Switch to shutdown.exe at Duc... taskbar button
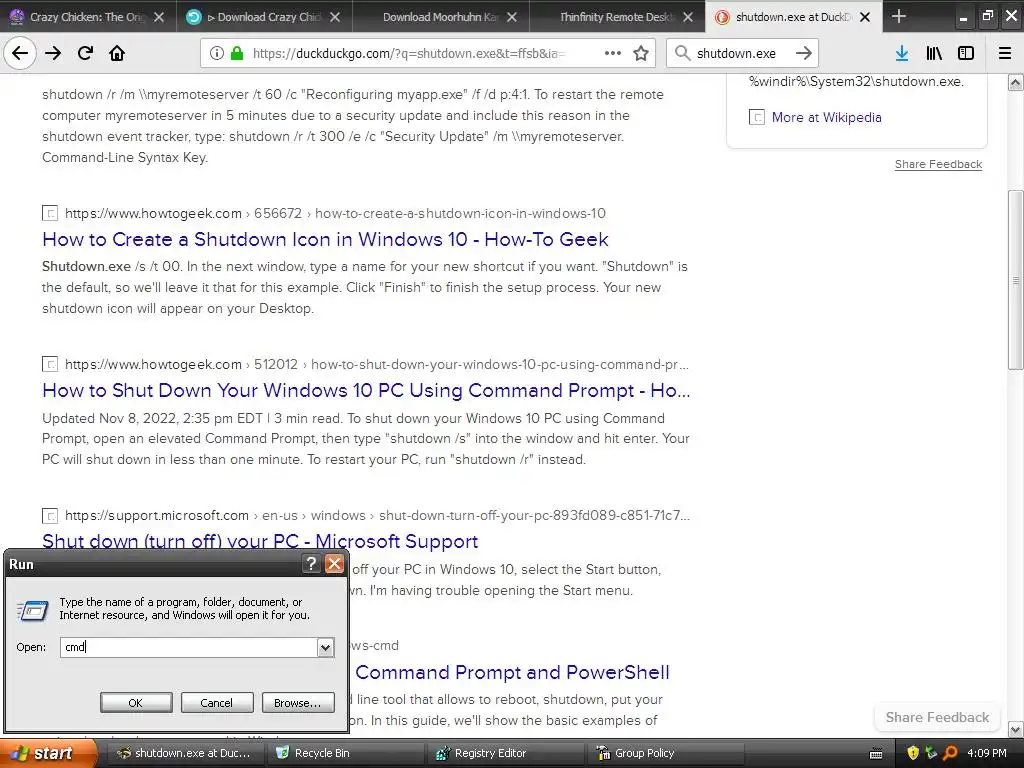Image resolution: width=1024 pixels, height=768 pixels. (x=184, y=753)
